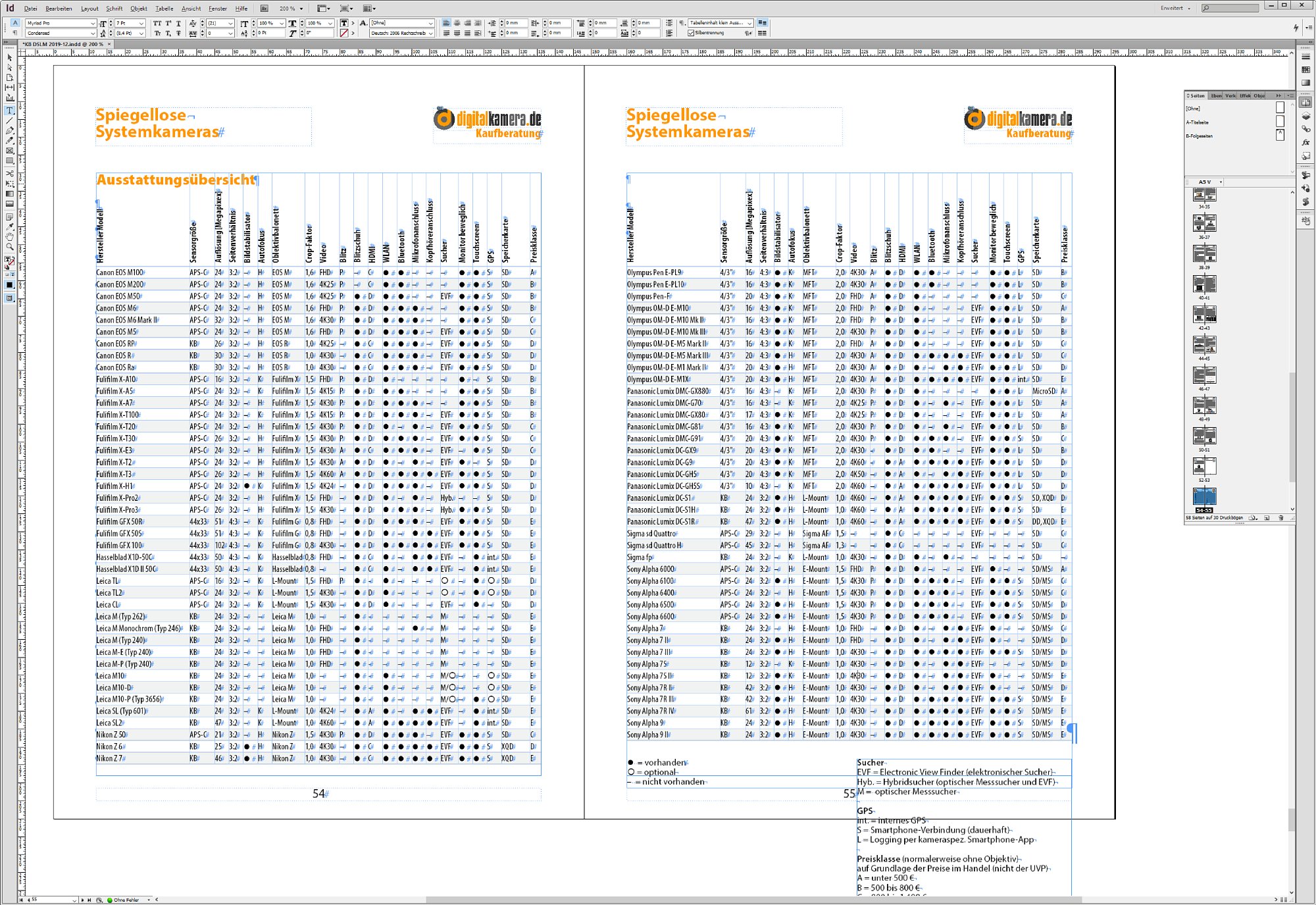Open the Condensed font style dropdown
The image size is (1316, 905).
(x=93, y=33)
